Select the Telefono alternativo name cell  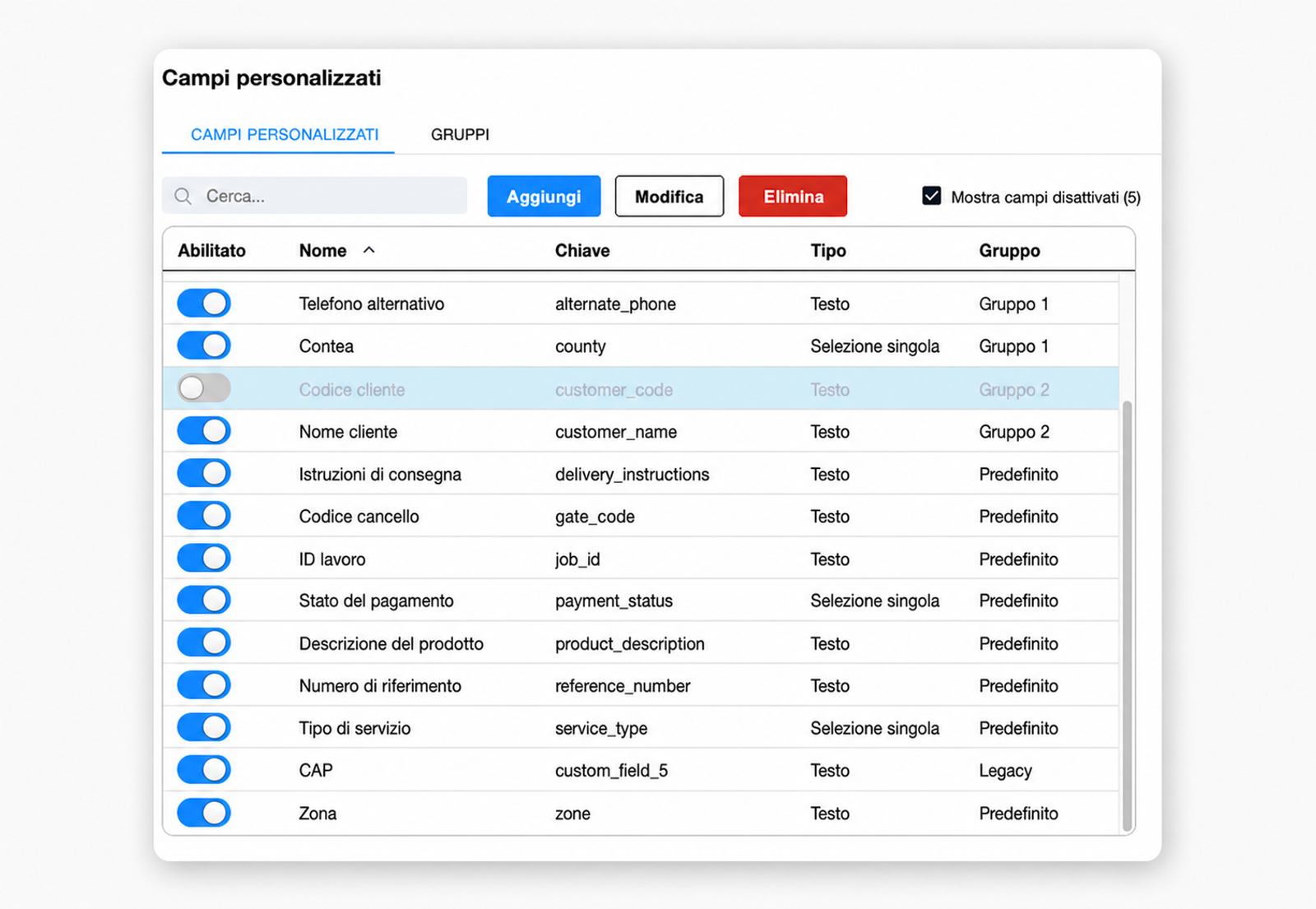tap(372, 304)
